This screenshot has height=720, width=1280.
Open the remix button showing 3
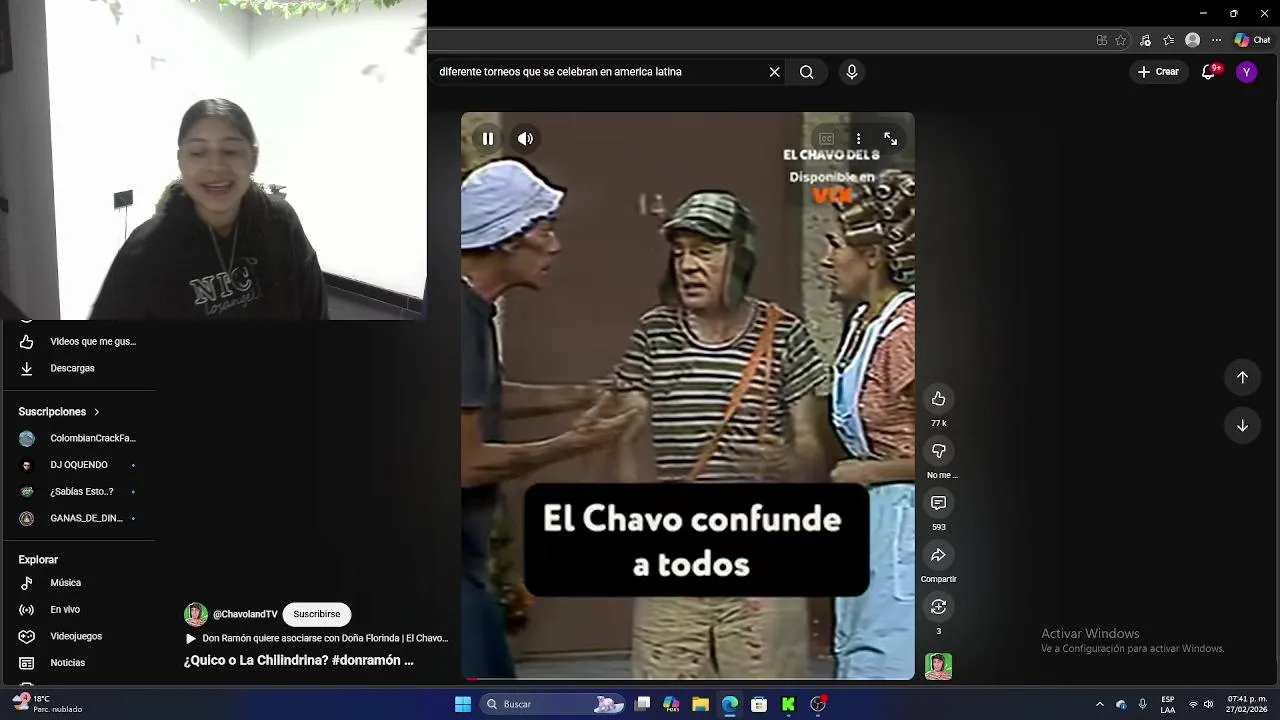click(x=938, y=607)
